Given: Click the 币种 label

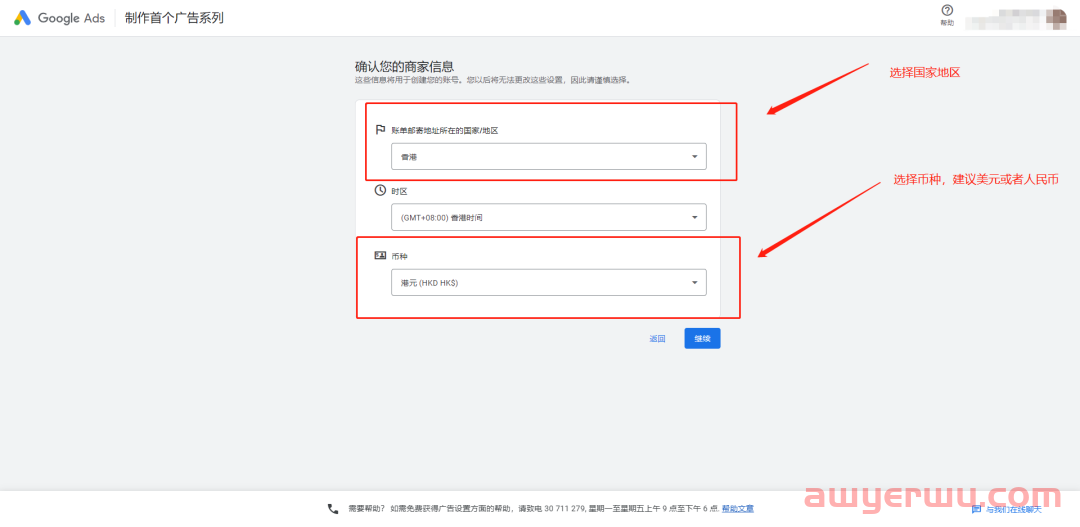Looking at the screenshot, I should 399,256.
